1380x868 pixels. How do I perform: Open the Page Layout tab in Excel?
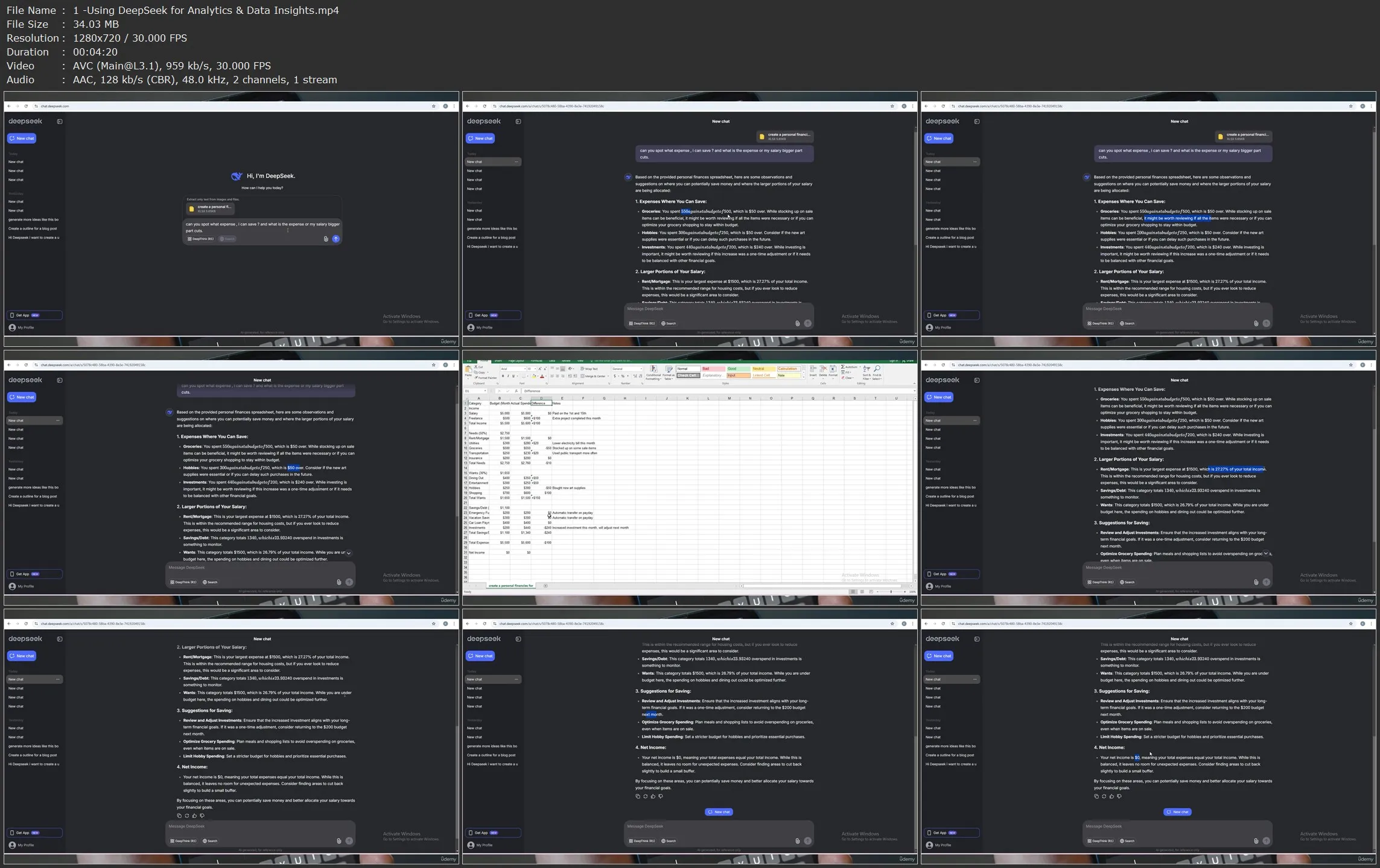click(x=516, y=361)
